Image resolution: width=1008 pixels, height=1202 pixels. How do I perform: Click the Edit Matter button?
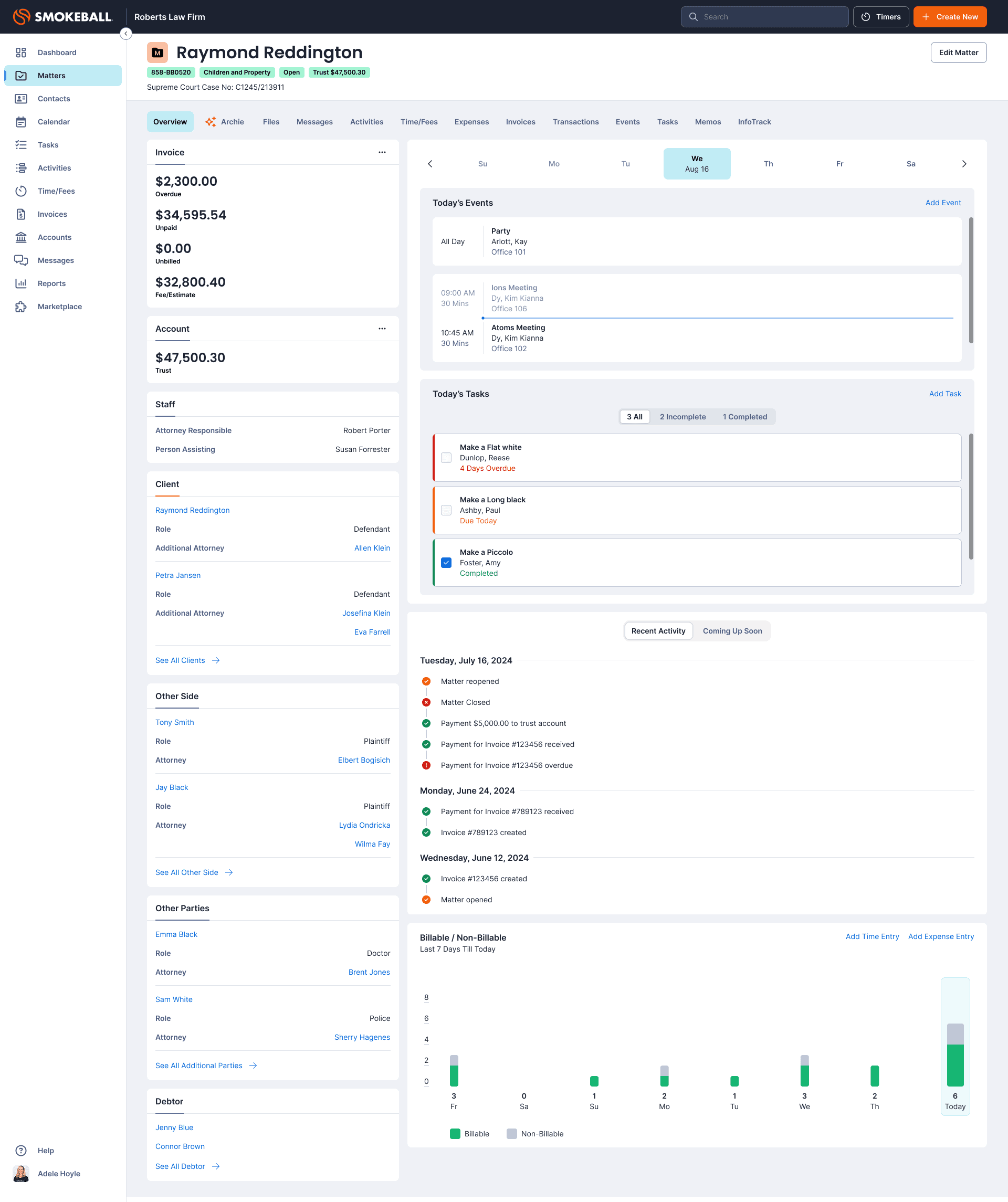[958, 52]
